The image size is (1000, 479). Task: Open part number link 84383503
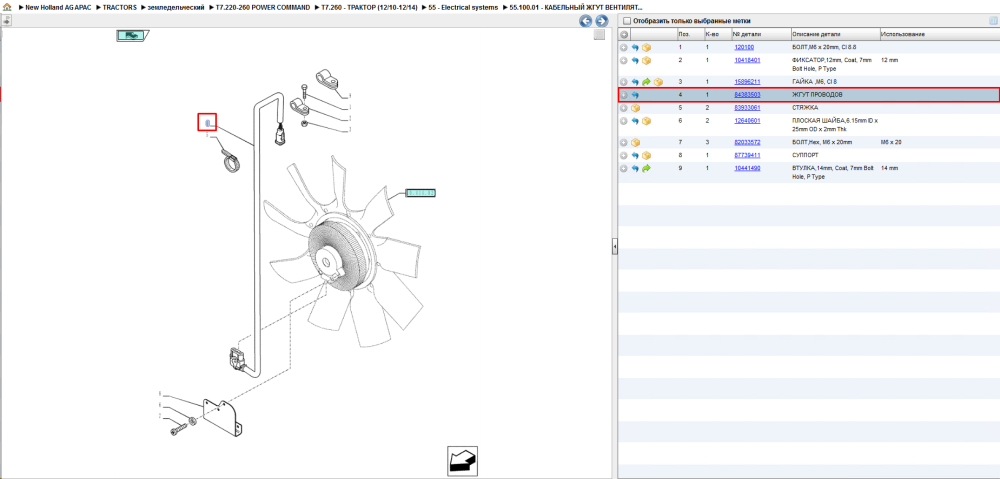747,95
